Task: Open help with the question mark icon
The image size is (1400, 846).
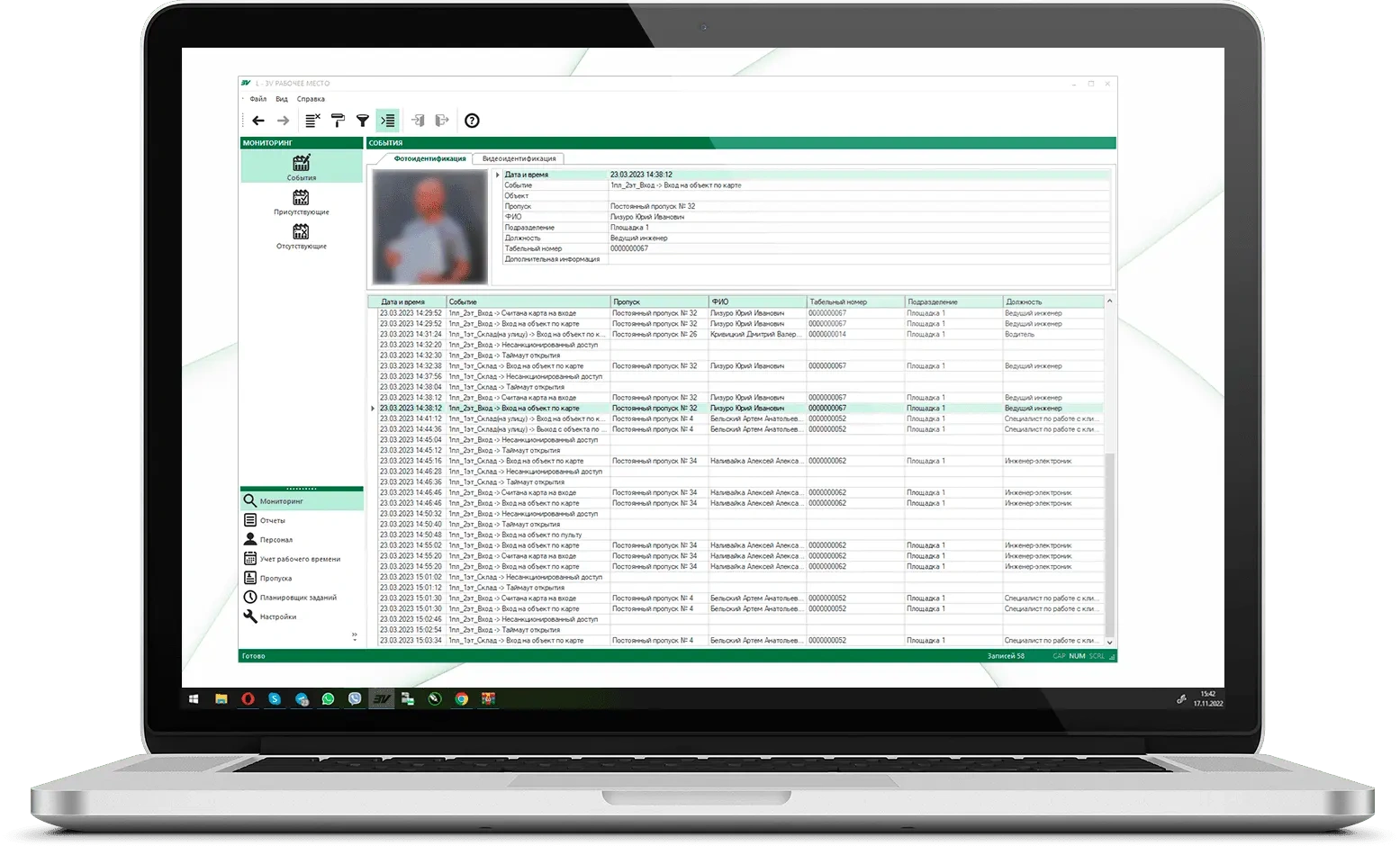Action: 472,121
